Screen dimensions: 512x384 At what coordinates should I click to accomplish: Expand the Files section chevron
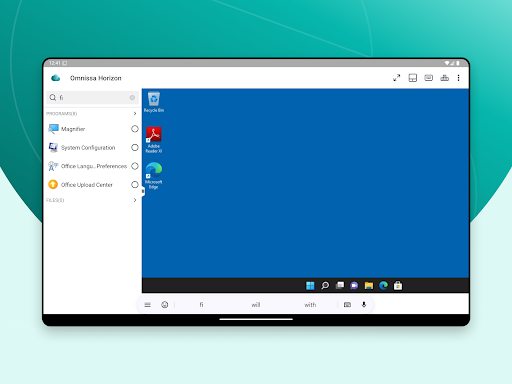tap(135, 200)
